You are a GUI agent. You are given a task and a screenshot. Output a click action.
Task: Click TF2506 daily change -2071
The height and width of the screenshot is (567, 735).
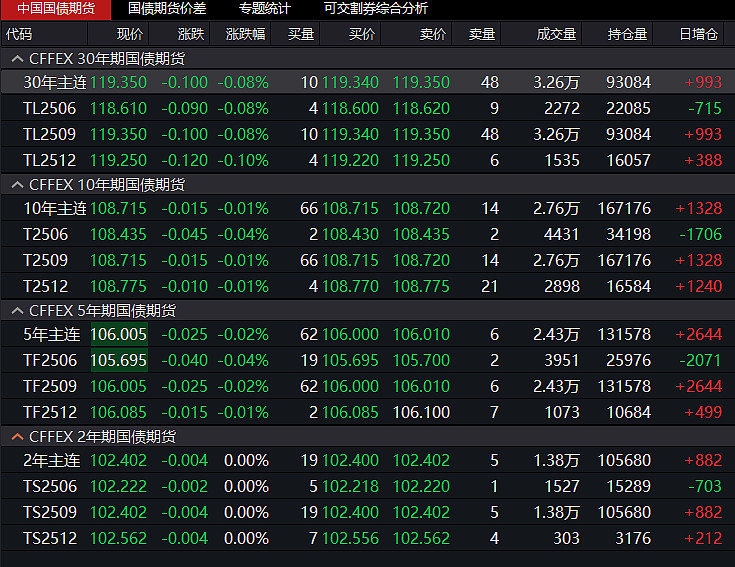tap(700, 360)
